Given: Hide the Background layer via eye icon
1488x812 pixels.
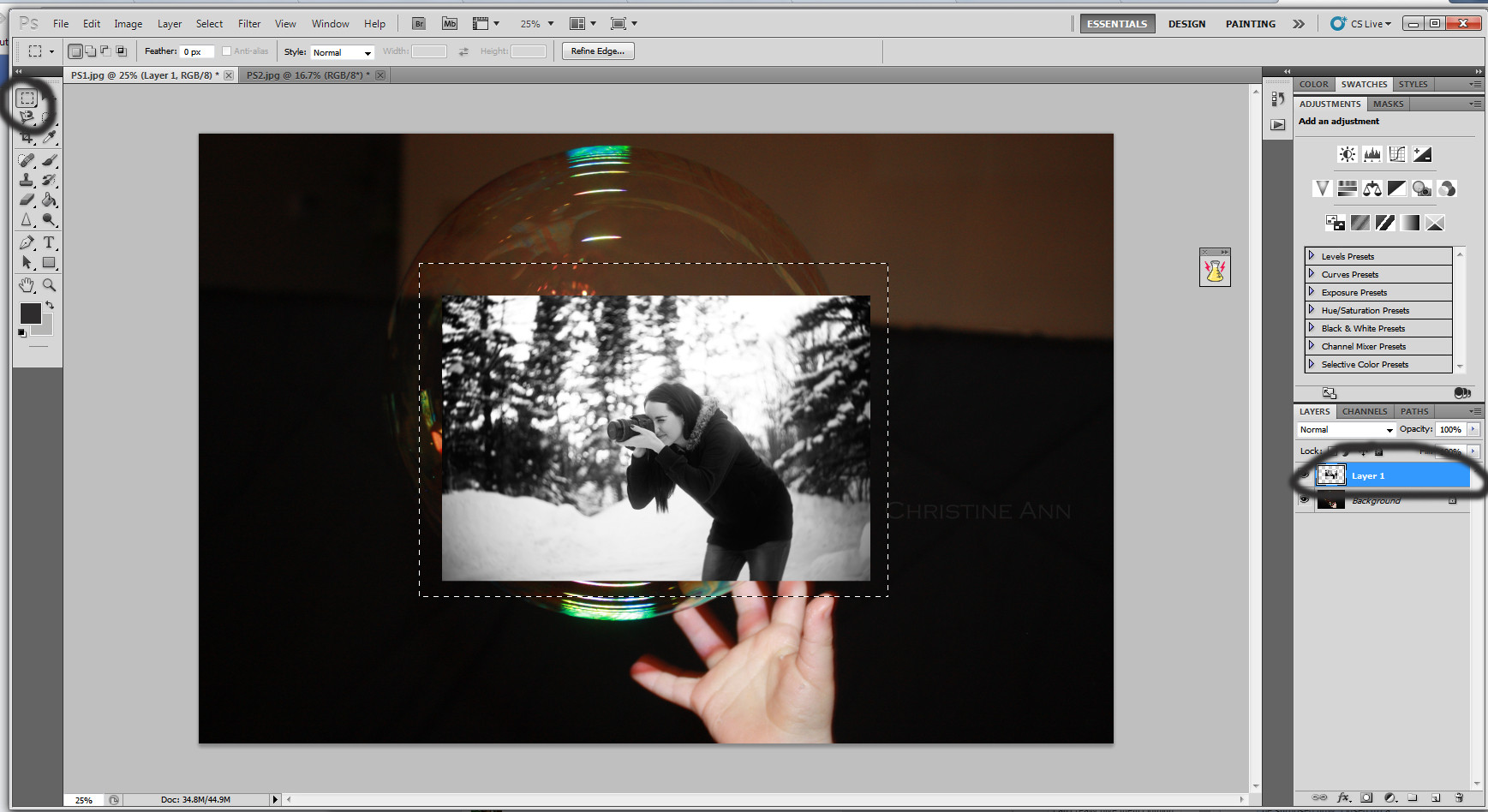Looking at the screenshot, I should [x=1304, y=499].
